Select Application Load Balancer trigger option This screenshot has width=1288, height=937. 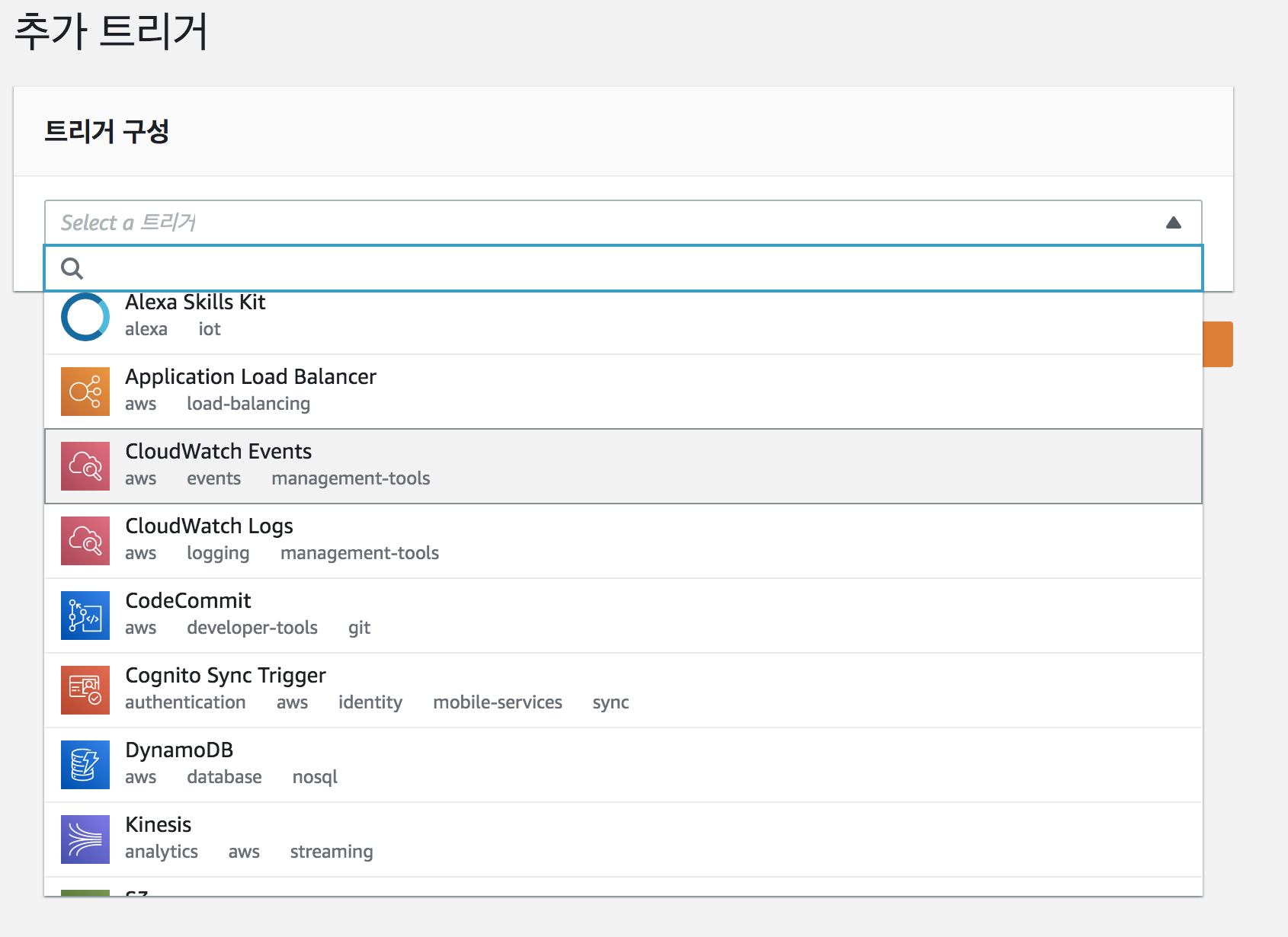(623, 392)
